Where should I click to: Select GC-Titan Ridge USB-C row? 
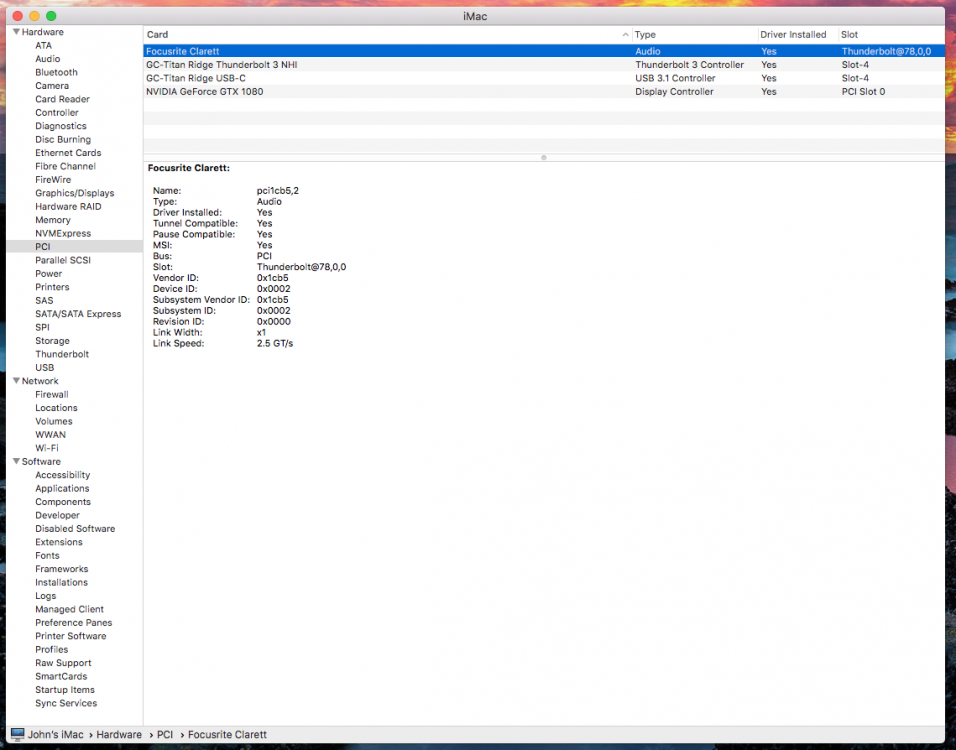click(544, 78)
